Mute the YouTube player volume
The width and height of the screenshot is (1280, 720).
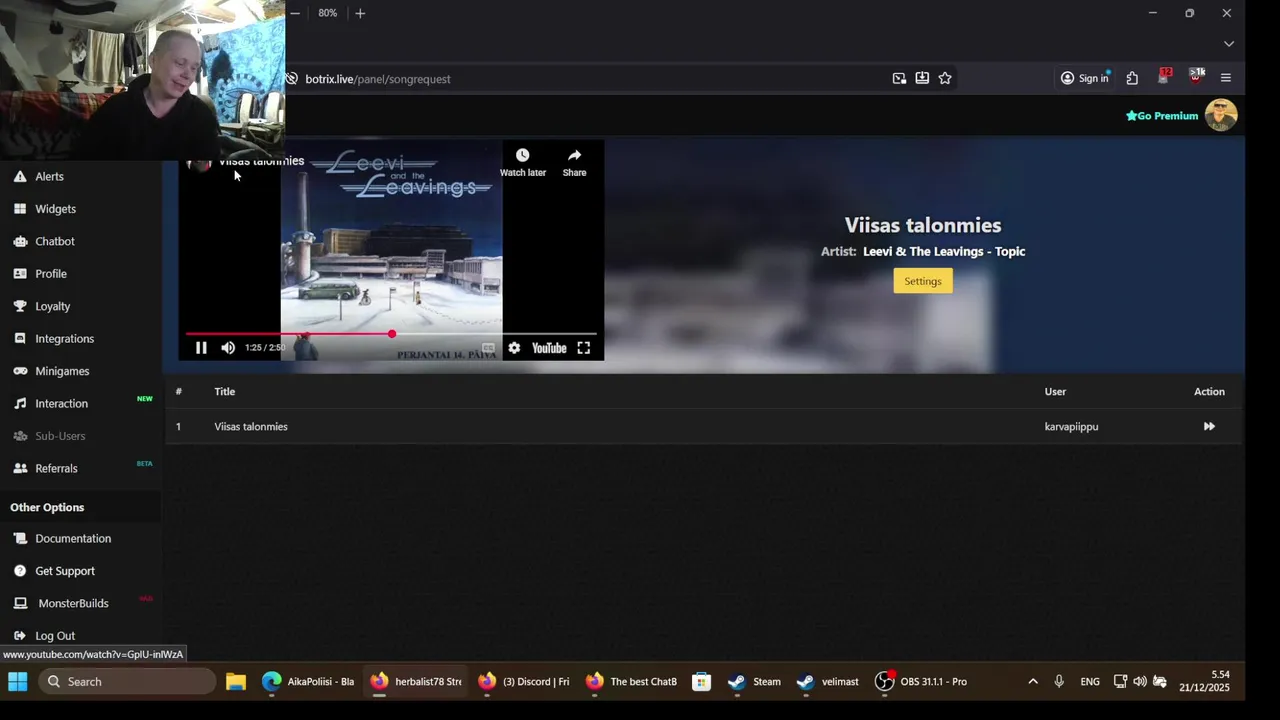point(228,348)
